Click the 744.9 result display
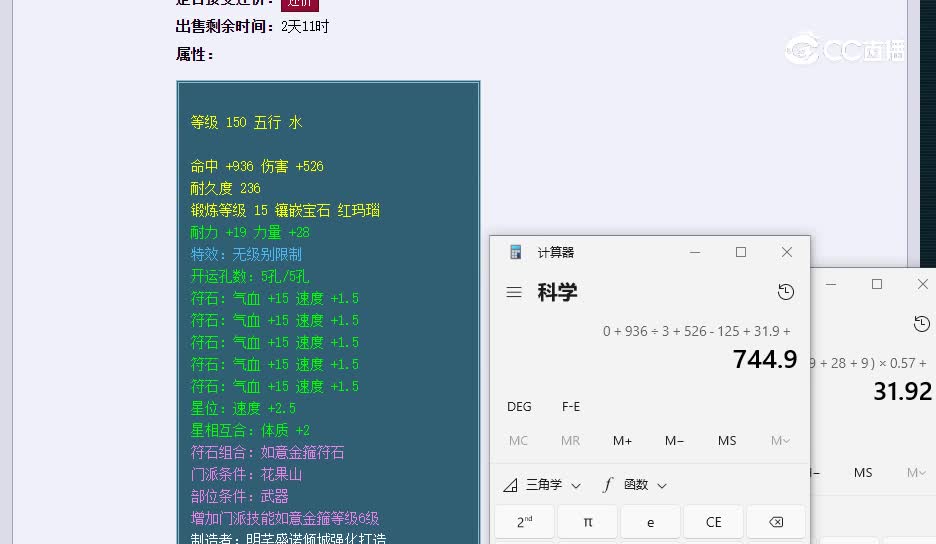The image size is (936, 544). pos(765,359)
